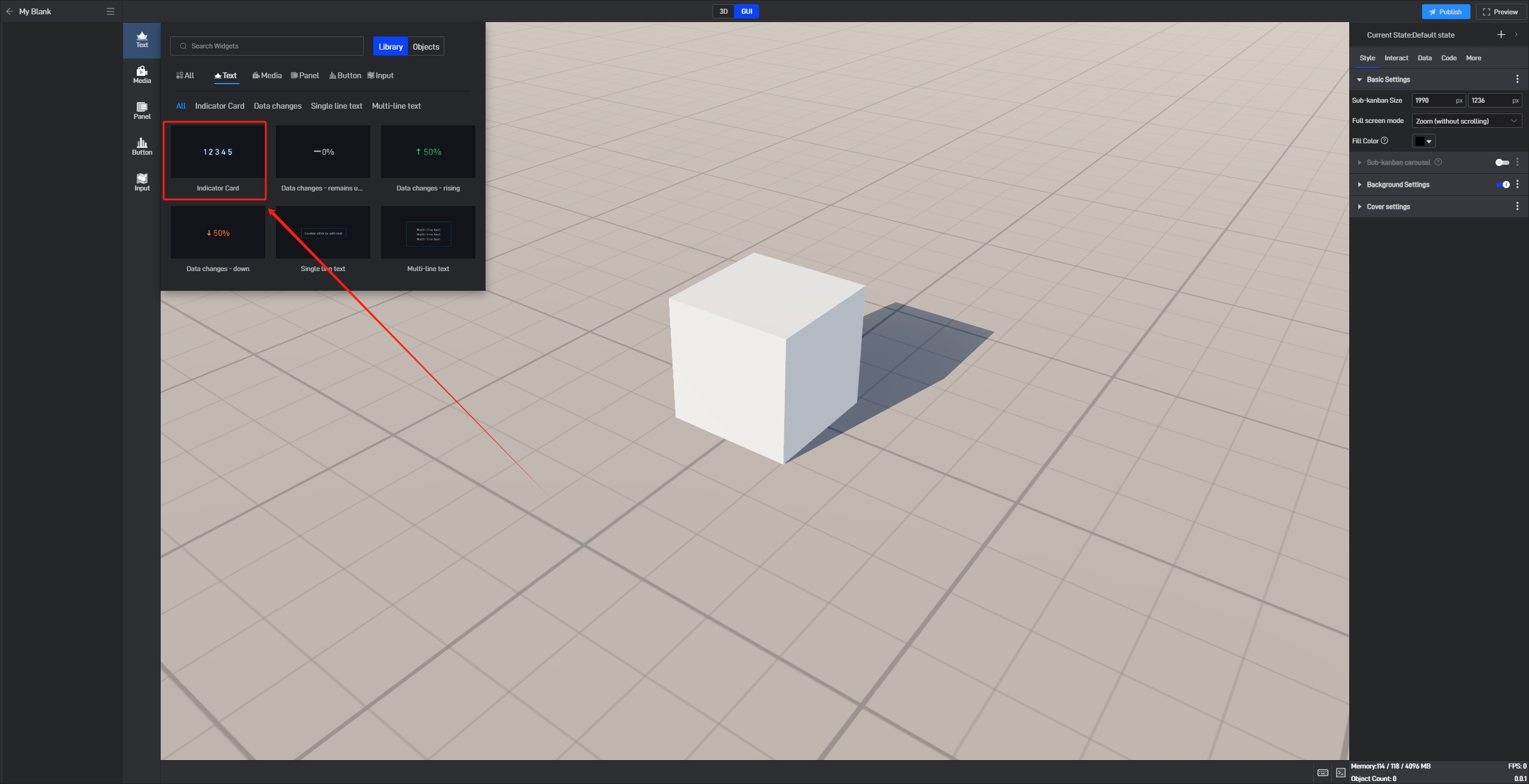The image size is (1529, 784).
Task: Switch to 3D mode
Action: click(723, 11)
